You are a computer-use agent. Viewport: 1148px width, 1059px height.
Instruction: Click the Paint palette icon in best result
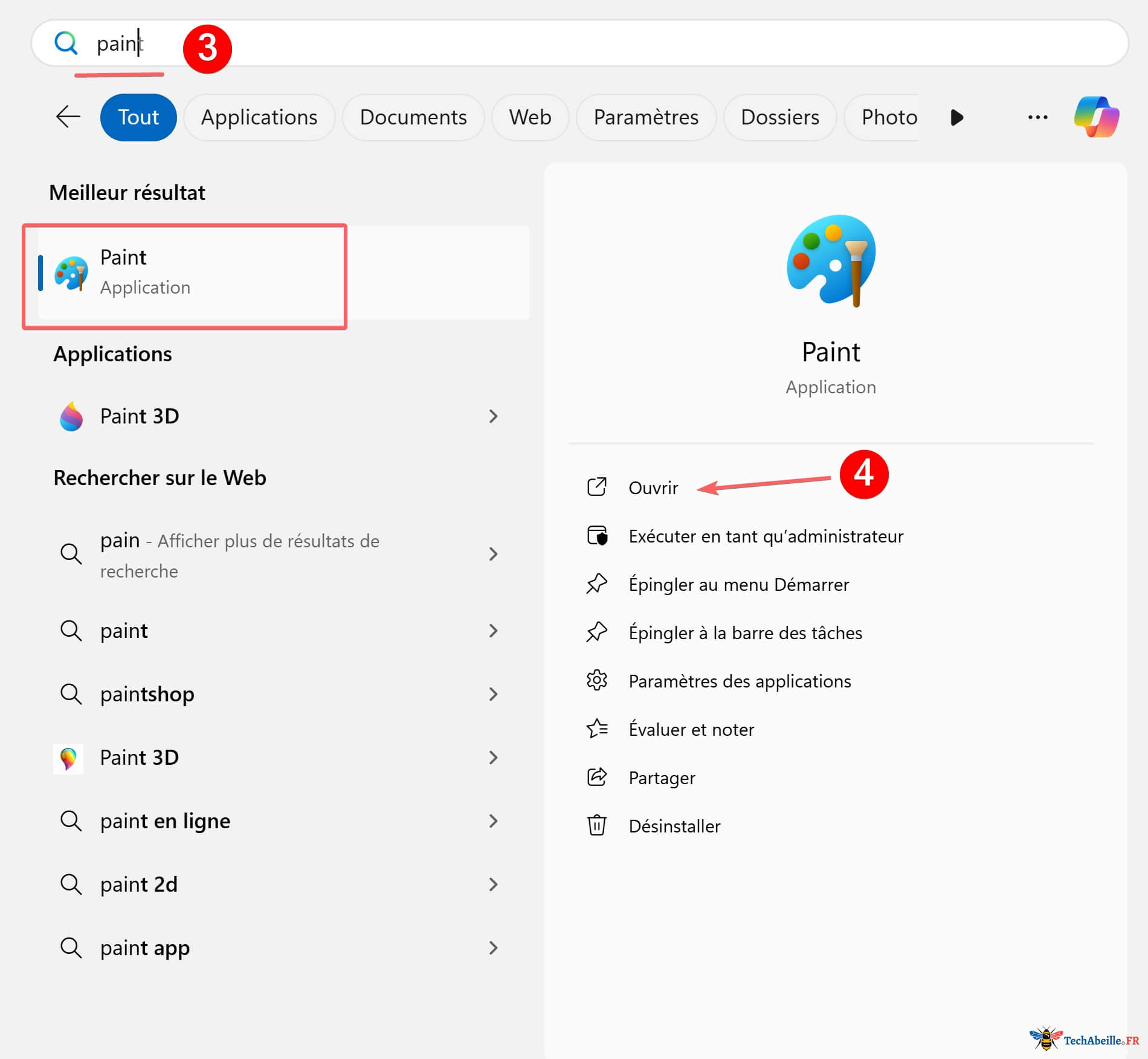[71, 273]
